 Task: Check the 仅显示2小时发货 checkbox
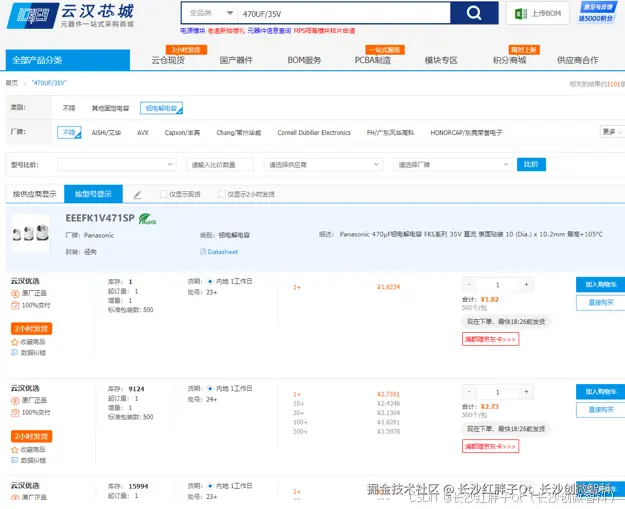pos(222,194)
